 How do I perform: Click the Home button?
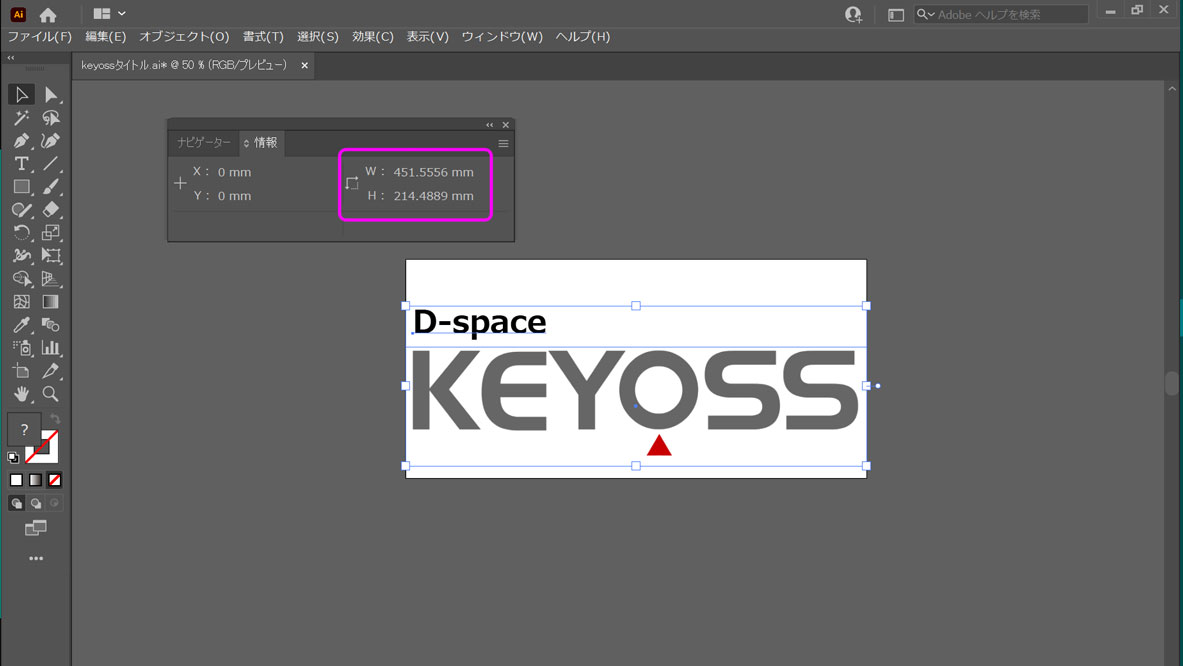(x=48, y=15)
